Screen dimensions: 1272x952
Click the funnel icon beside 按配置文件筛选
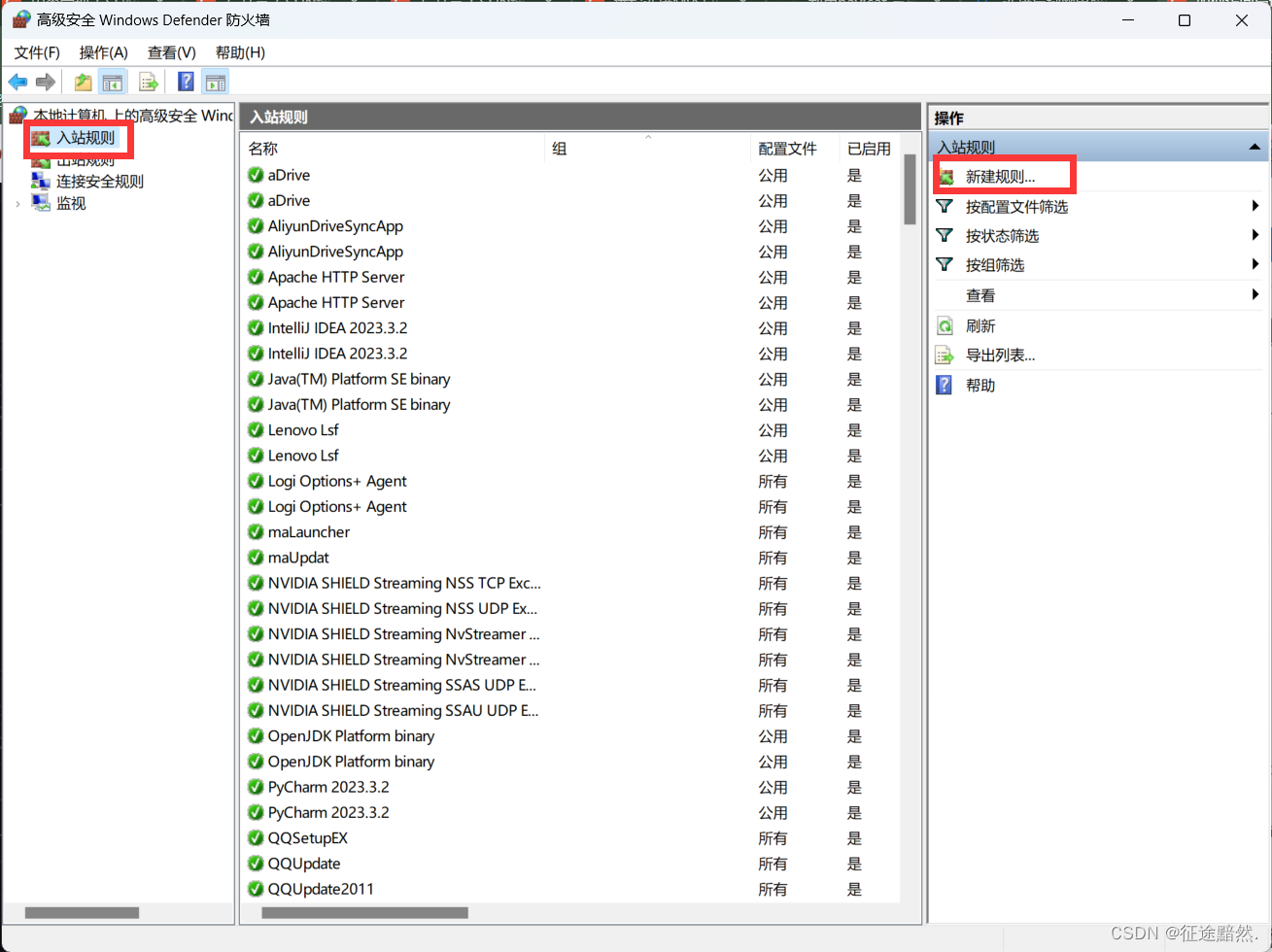tap(945, 206)
